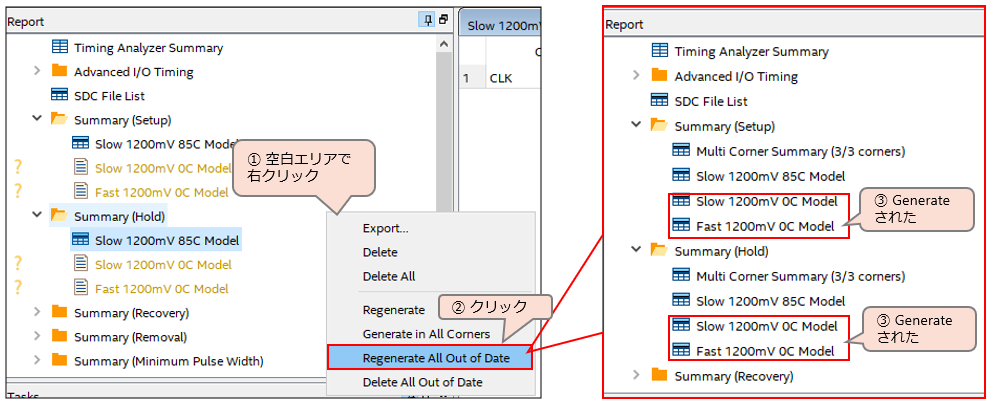
Task: Click Delete All Out of Date option
Action: [422, 382]
